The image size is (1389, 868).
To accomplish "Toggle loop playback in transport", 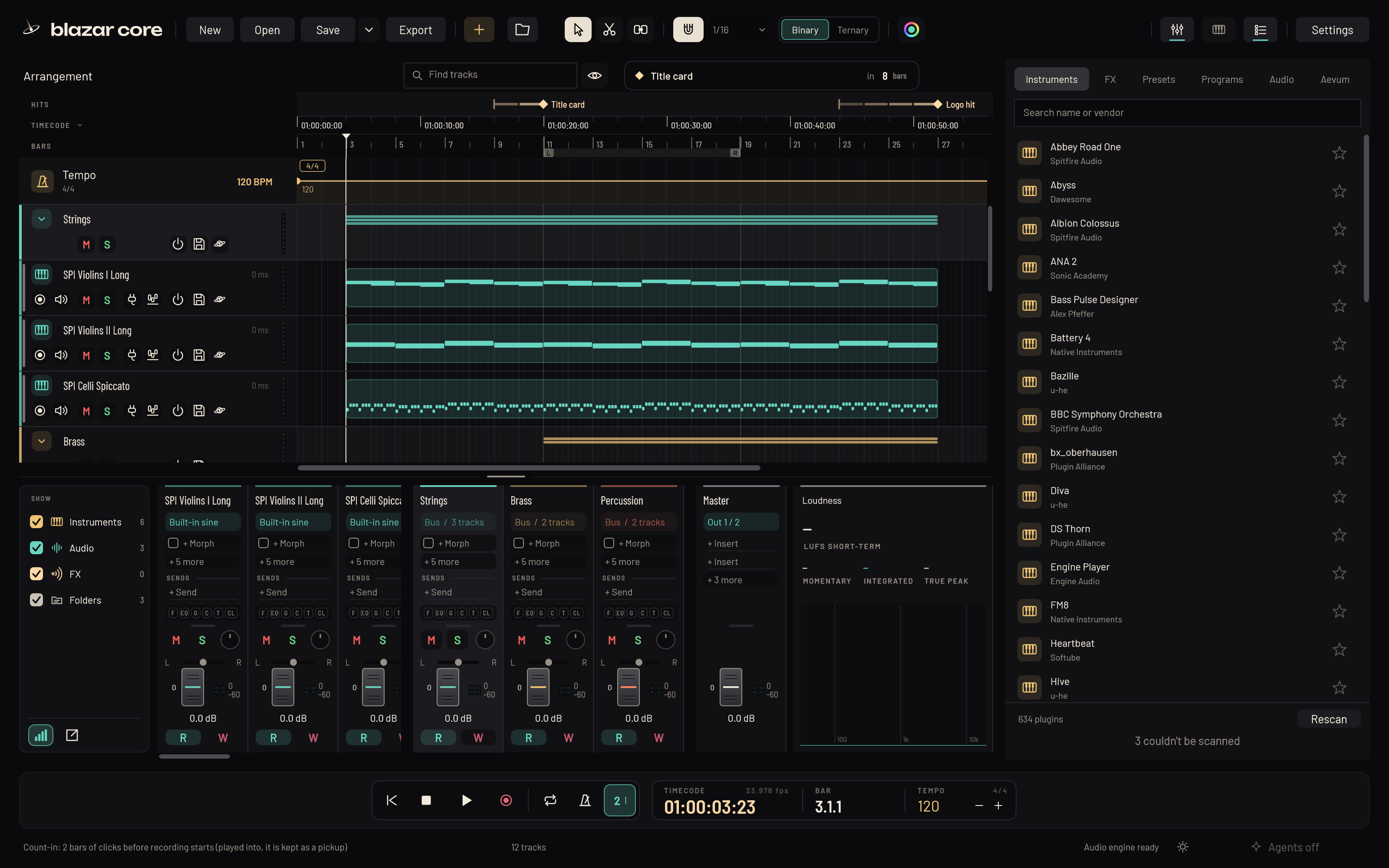I will pyautogui.click(x=550, y=800).
